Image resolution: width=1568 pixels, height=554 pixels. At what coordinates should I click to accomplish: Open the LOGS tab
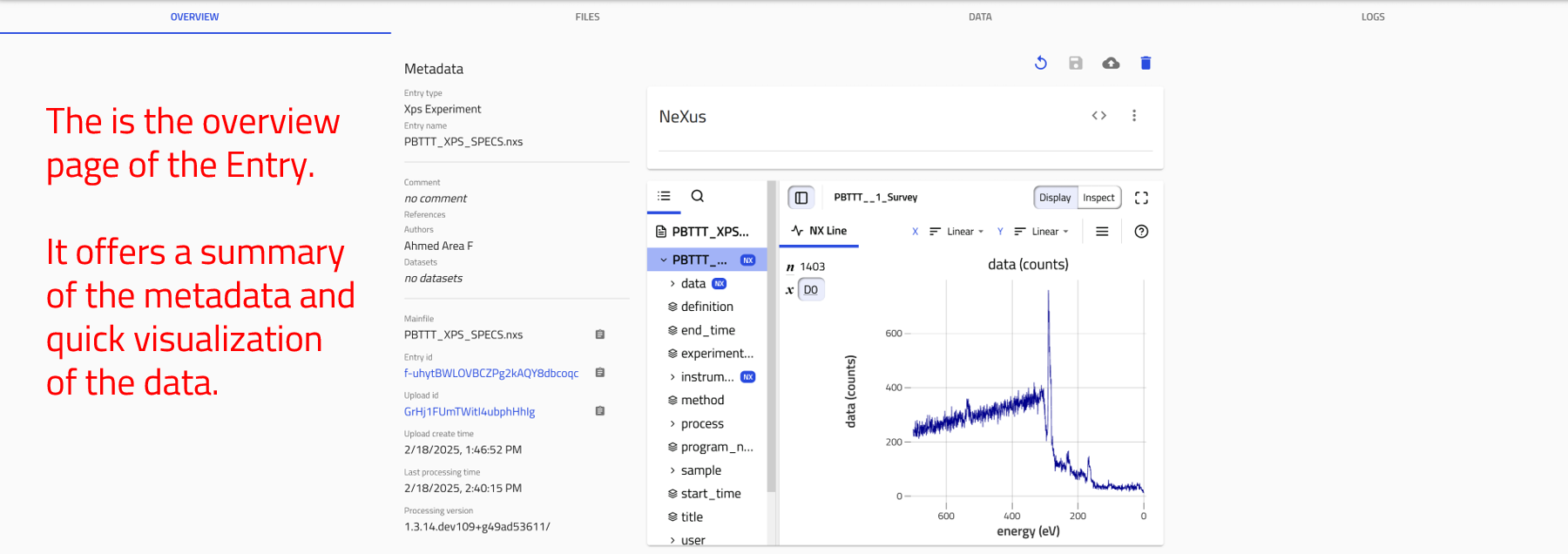coord(1372,17)
